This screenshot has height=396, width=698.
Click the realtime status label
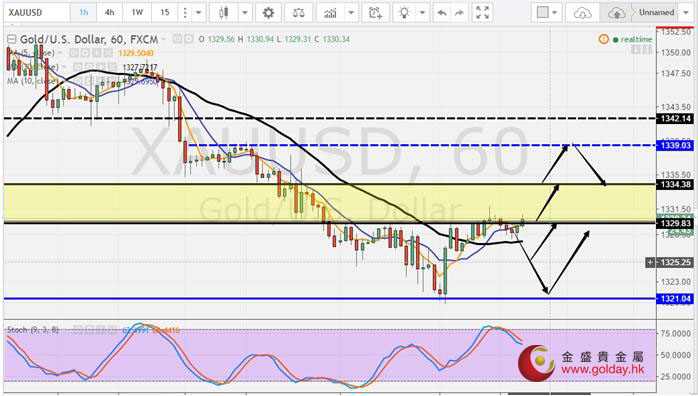pyautogui.click(x=636, y=39)
